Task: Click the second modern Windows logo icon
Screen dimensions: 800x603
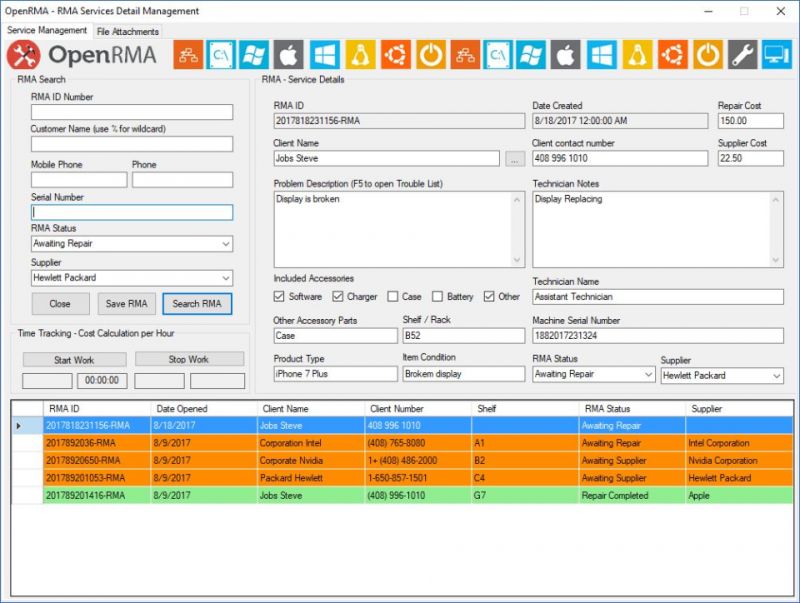Action: 602,55
